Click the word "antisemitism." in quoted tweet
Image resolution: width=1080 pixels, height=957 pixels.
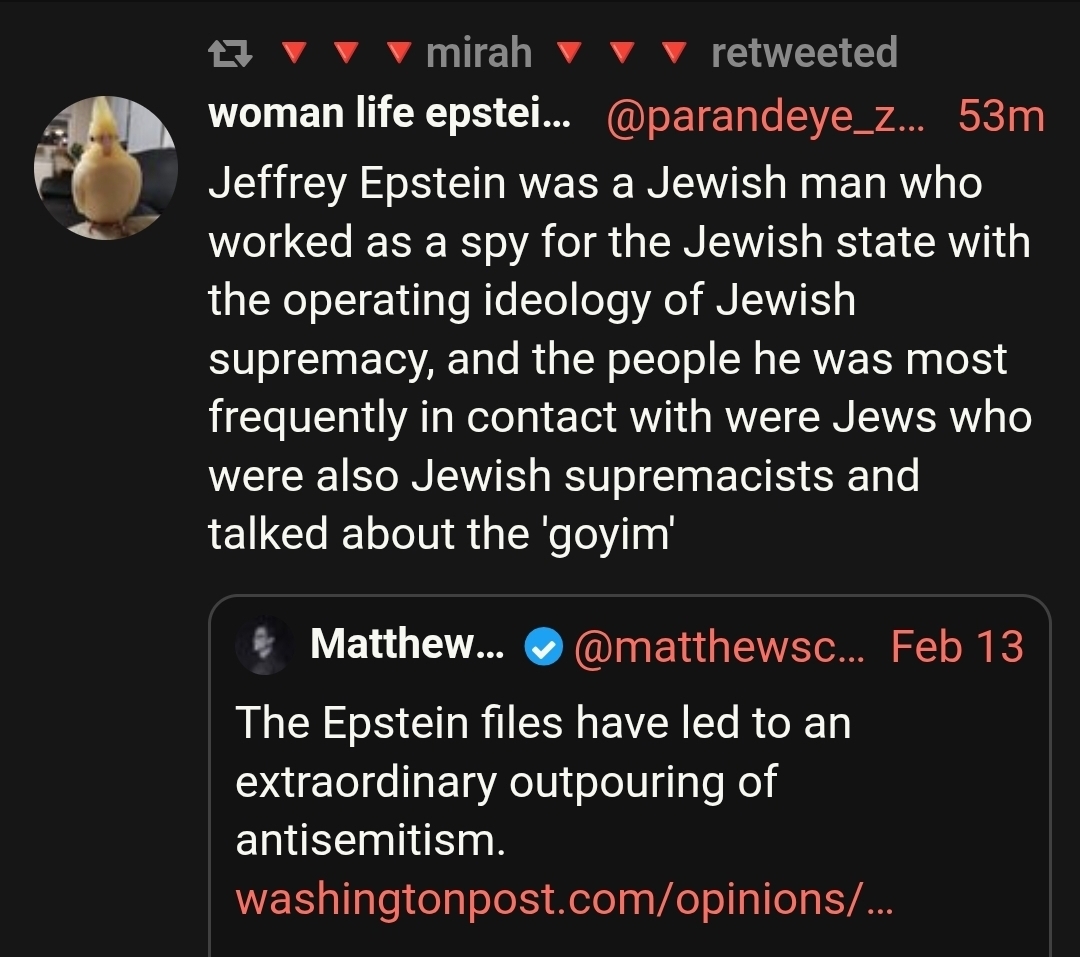tap(370, 840)
